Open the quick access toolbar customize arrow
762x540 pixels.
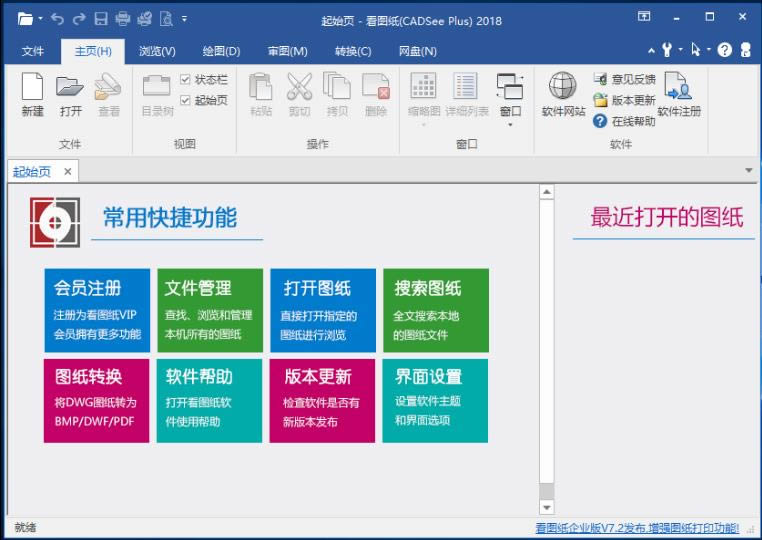tap(184, 19)
